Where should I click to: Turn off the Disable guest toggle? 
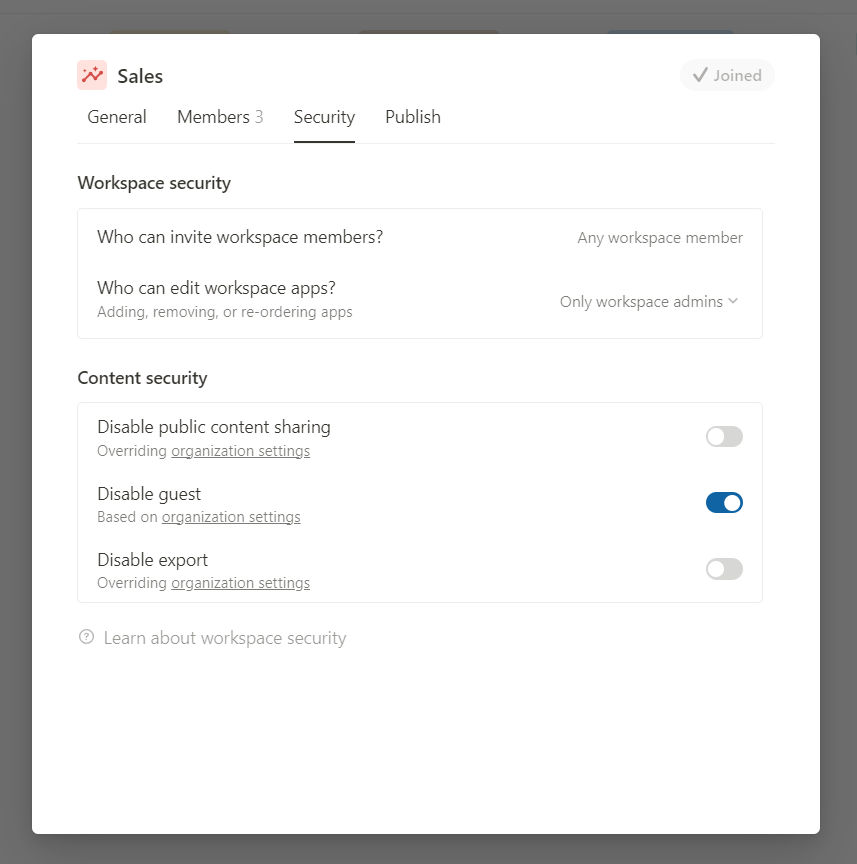(724, 503)
